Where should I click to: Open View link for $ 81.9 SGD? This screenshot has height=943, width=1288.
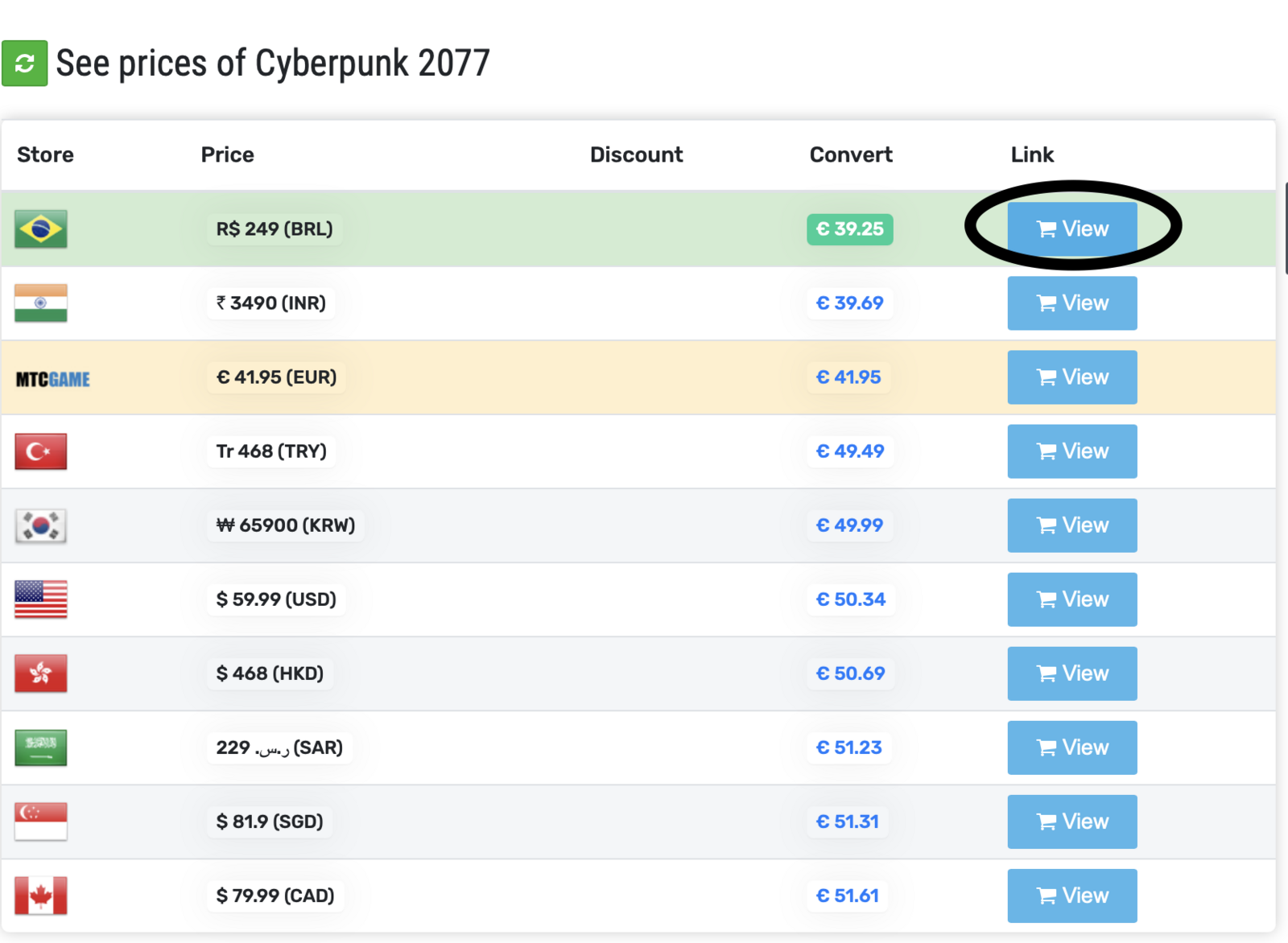[1072, 822]
